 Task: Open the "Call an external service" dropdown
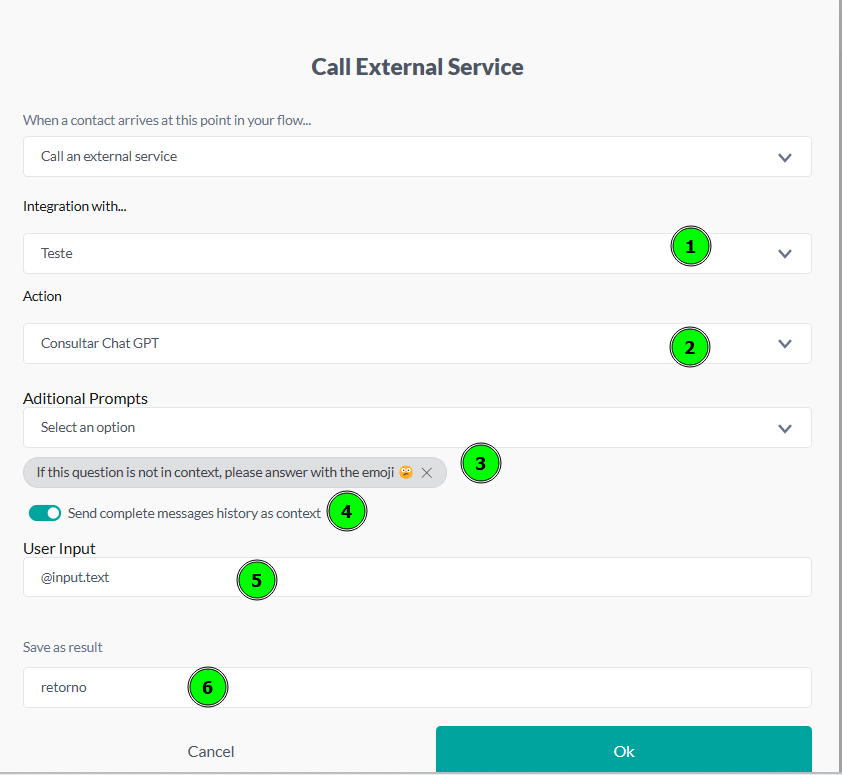417,157
